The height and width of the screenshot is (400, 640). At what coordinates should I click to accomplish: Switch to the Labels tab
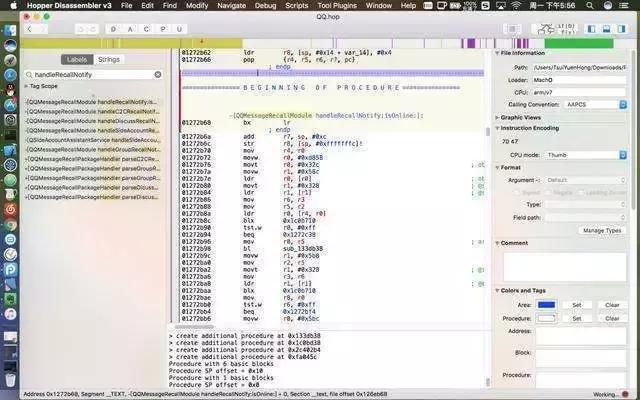click(x=77, y=60)
